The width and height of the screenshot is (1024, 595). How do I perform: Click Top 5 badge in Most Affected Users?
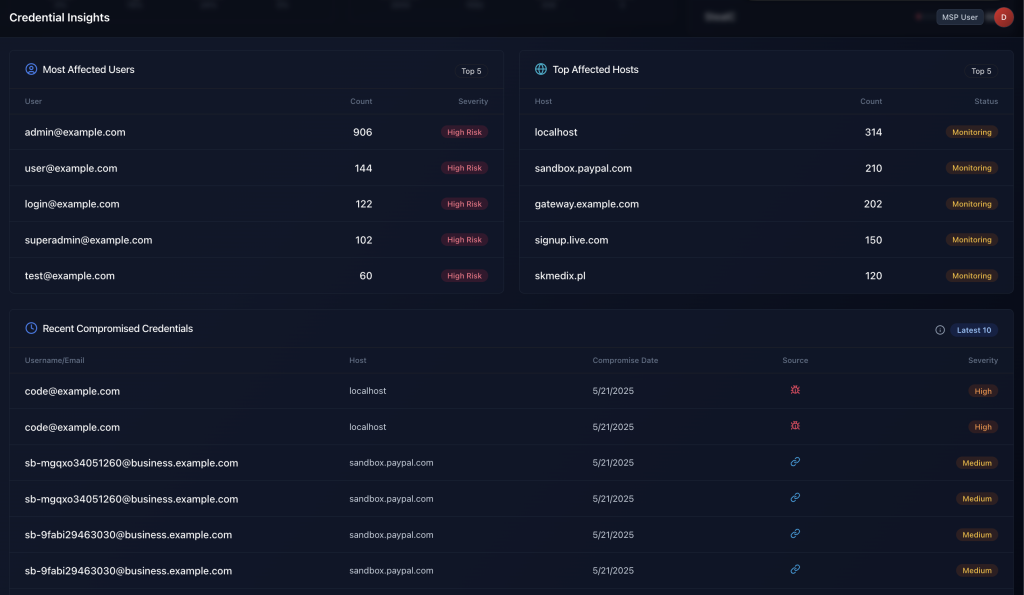(x=471, y=71)
